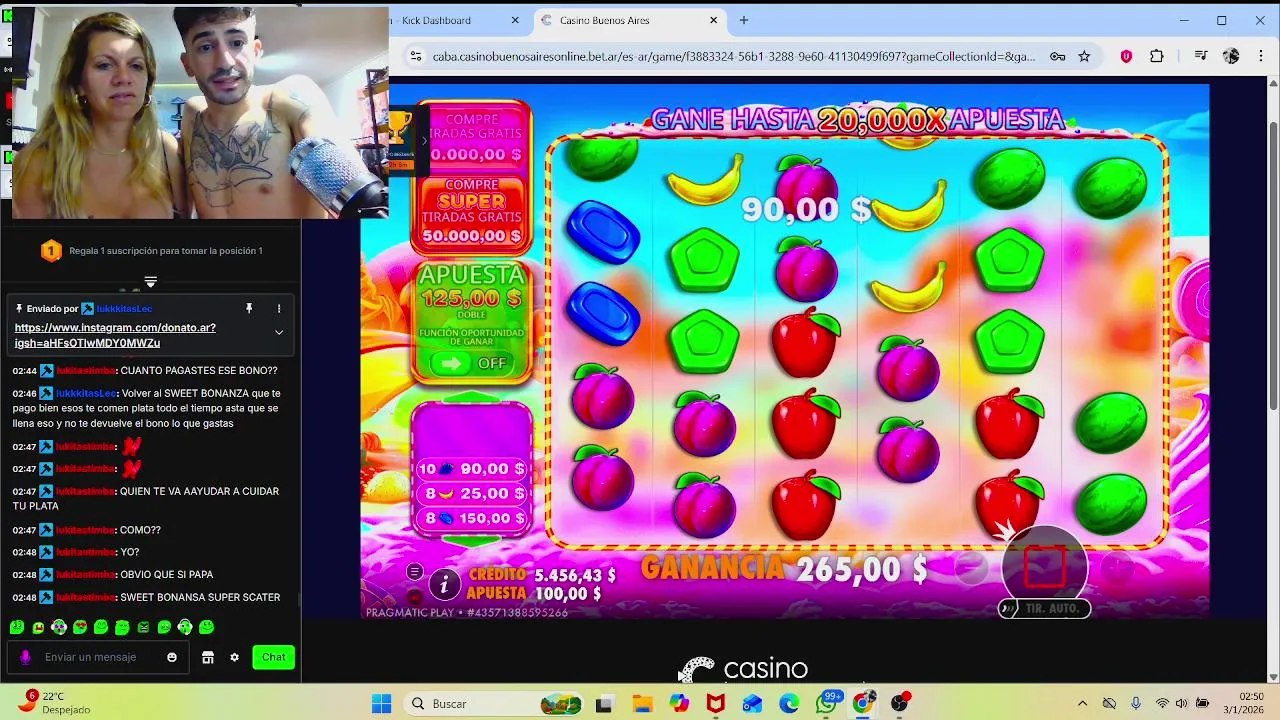1280x720 pixels.
Task: Open a new browser tab
Action: (743, 20)
